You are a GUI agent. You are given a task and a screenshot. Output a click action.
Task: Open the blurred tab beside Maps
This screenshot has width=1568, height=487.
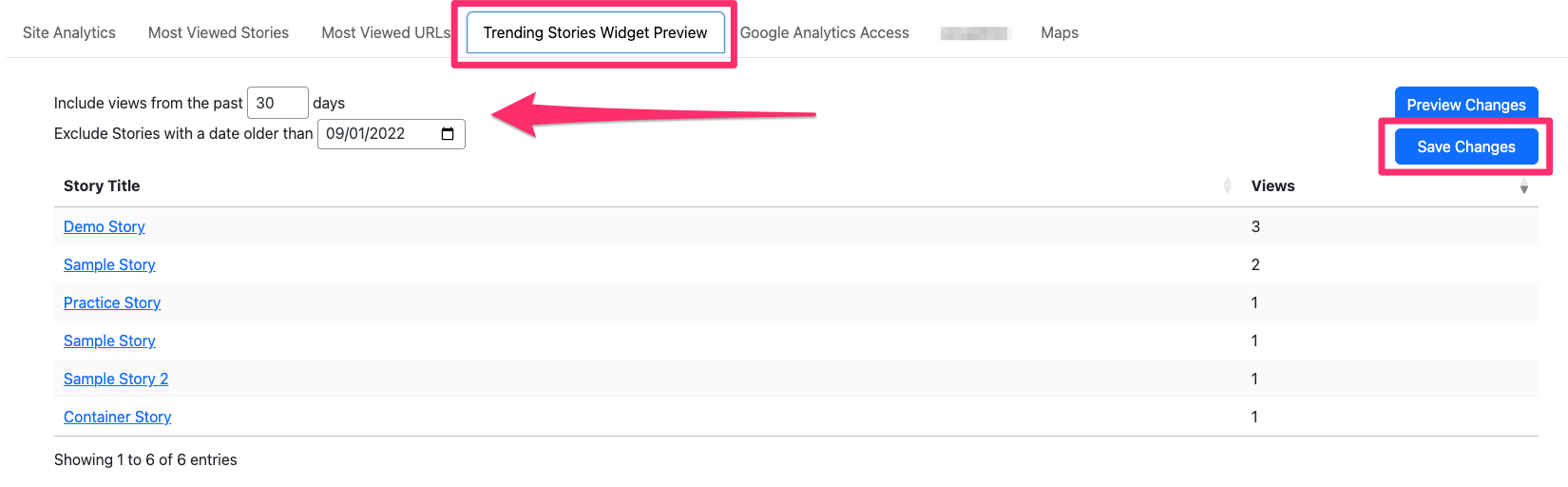tap(974, 33)
